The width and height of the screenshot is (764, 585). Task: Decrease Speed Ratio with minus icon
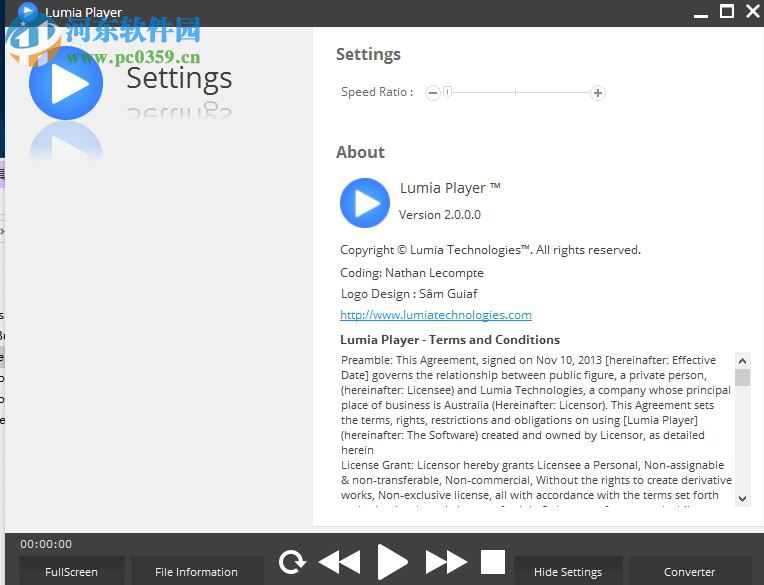[x=433, y=93]
